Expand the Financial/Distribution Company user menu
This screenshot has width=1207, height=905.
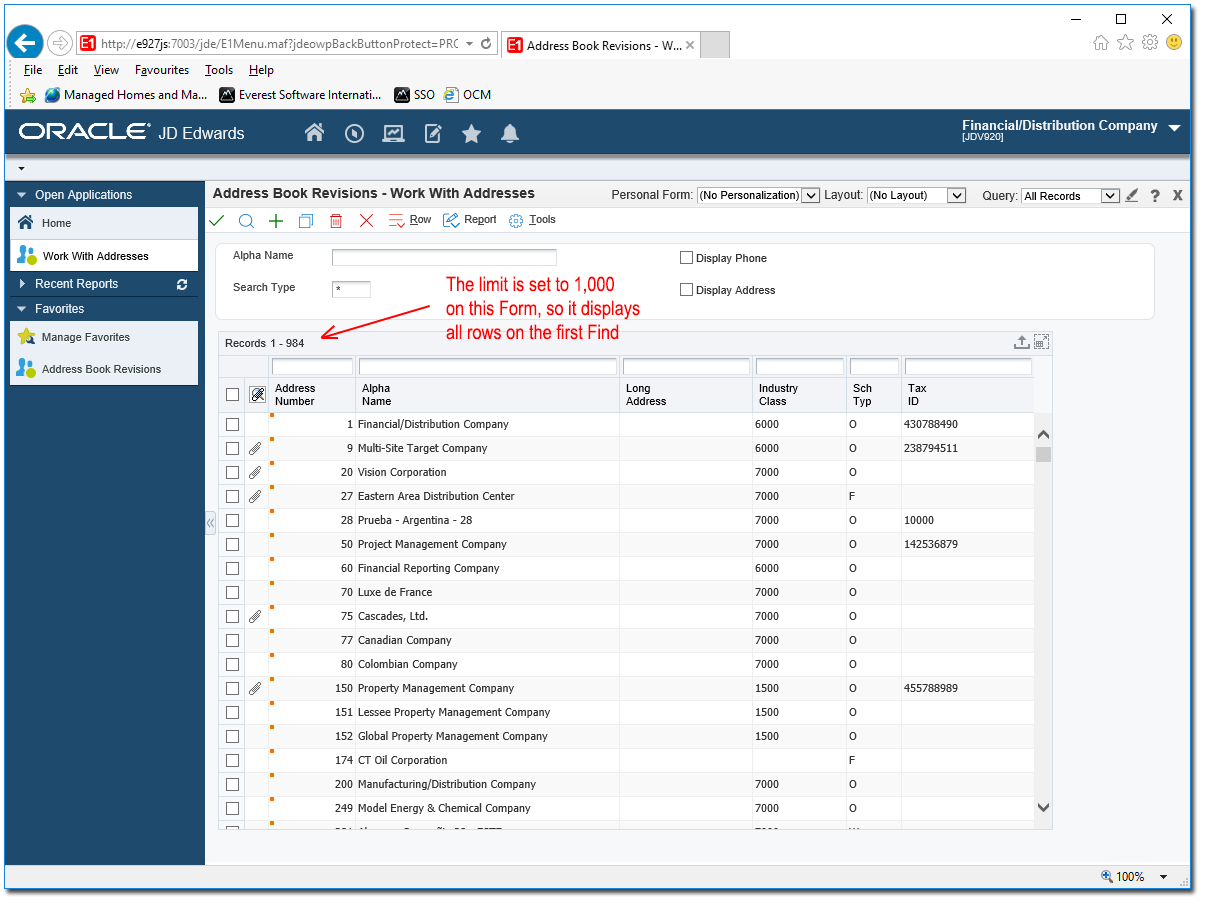[1174, 128]
